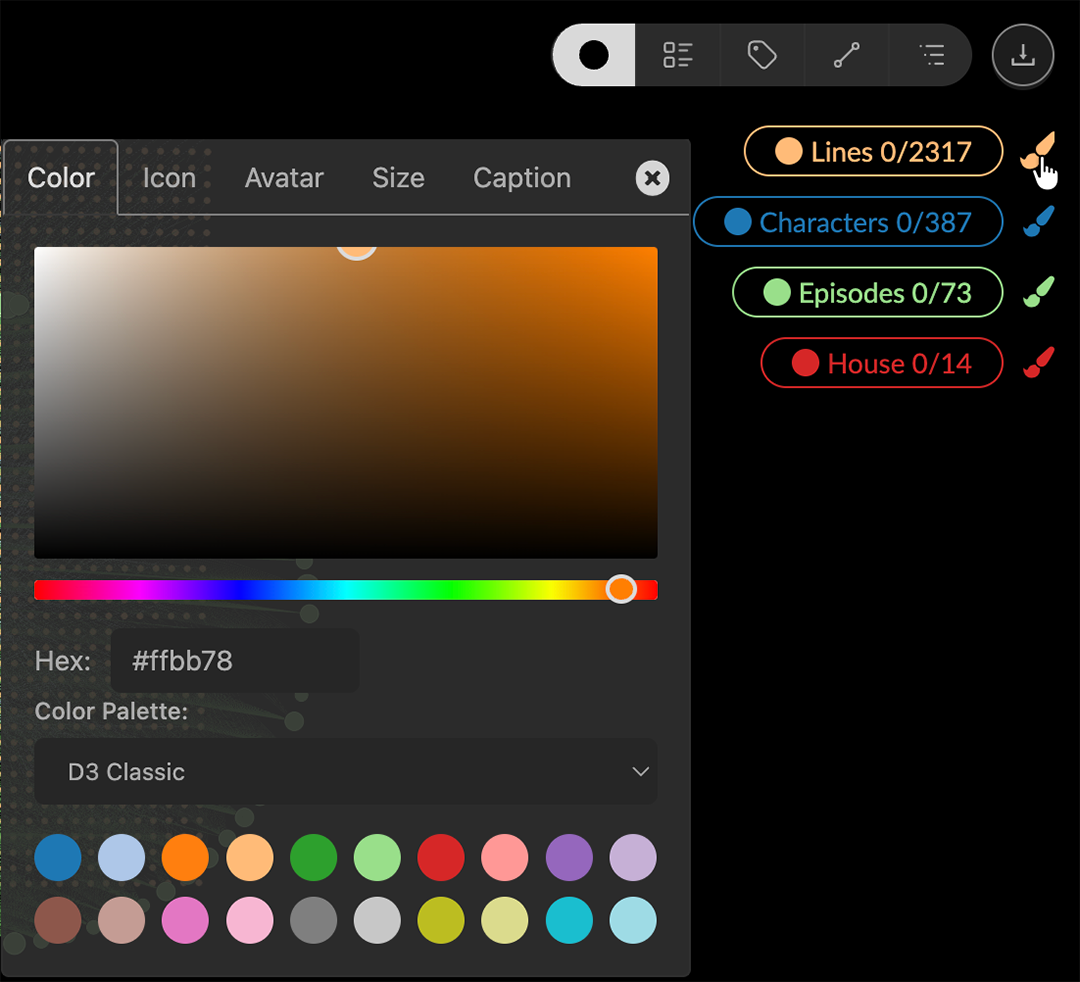Select the edge connection icon
This screenshot has height=982, width=1080.
[x=847, y=55]
